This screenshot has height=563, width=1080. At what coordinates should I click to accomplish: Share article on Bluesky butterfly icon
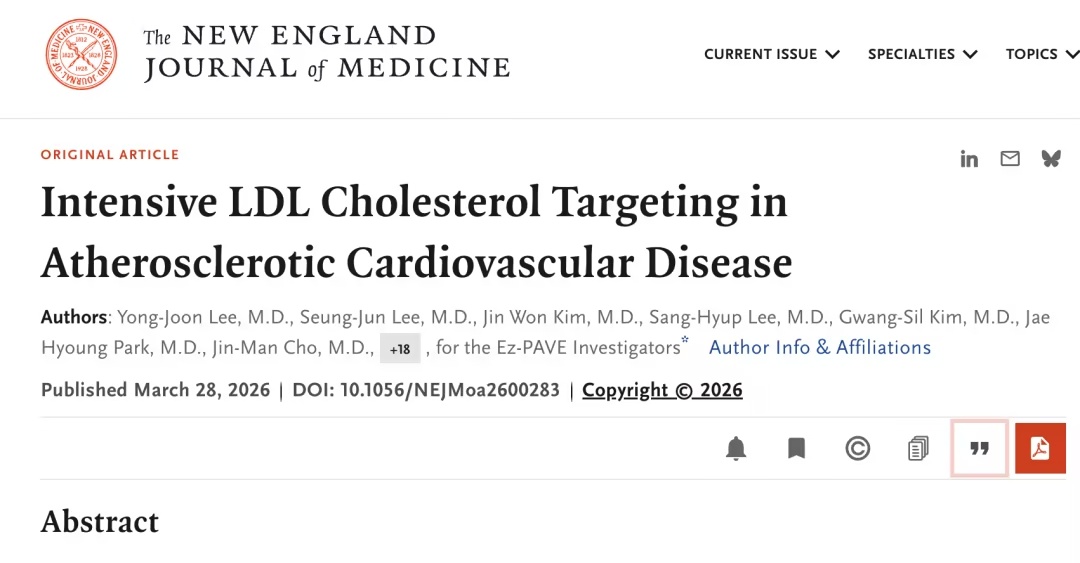(x=1050, y=159)
